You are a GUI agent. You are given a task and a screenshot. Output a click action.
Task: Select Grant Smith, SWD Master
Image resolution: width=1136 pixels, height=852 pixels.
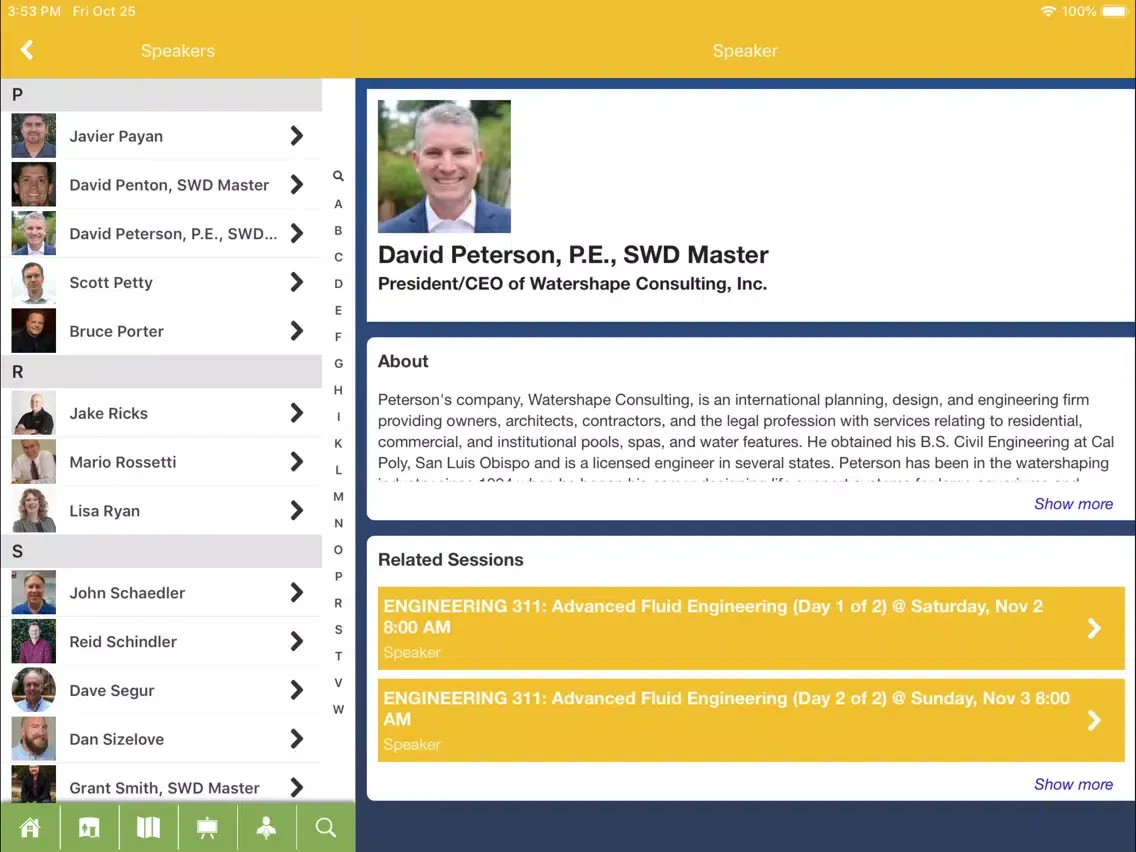click(164, 788)
